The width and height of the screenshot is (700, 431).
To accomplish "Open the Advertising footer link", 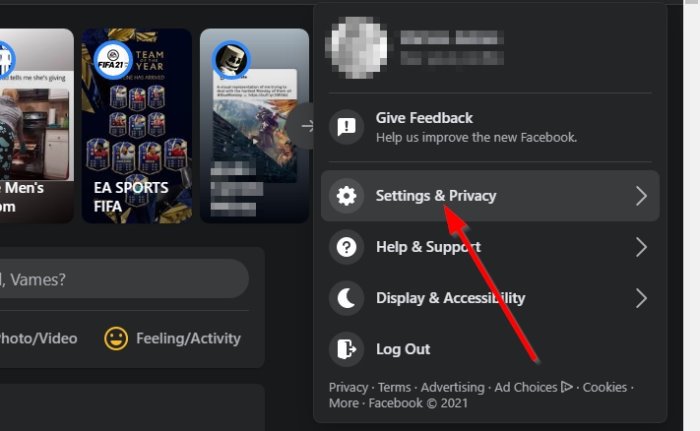I will [x=452, y=387].
